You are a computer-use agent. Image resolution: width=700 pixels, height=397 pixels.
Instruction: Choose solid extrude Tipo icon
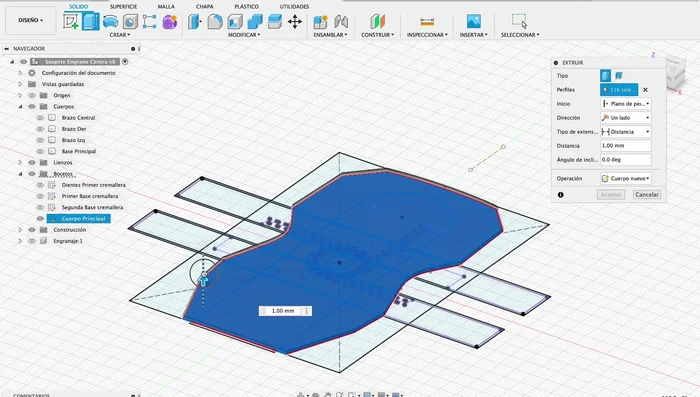coord(605,75)
